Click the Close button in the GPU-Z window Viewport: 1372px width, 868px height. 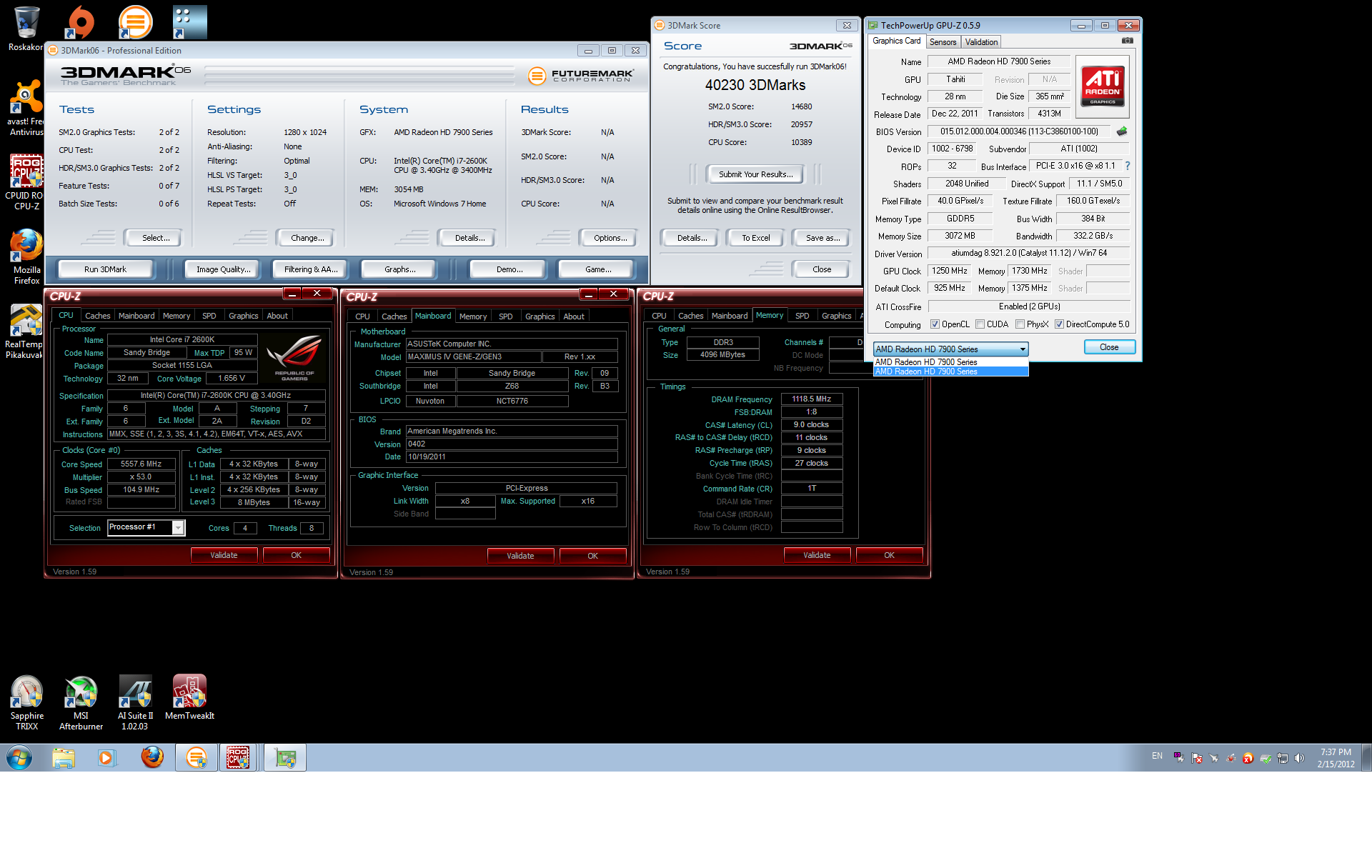tap(1109, 347)
